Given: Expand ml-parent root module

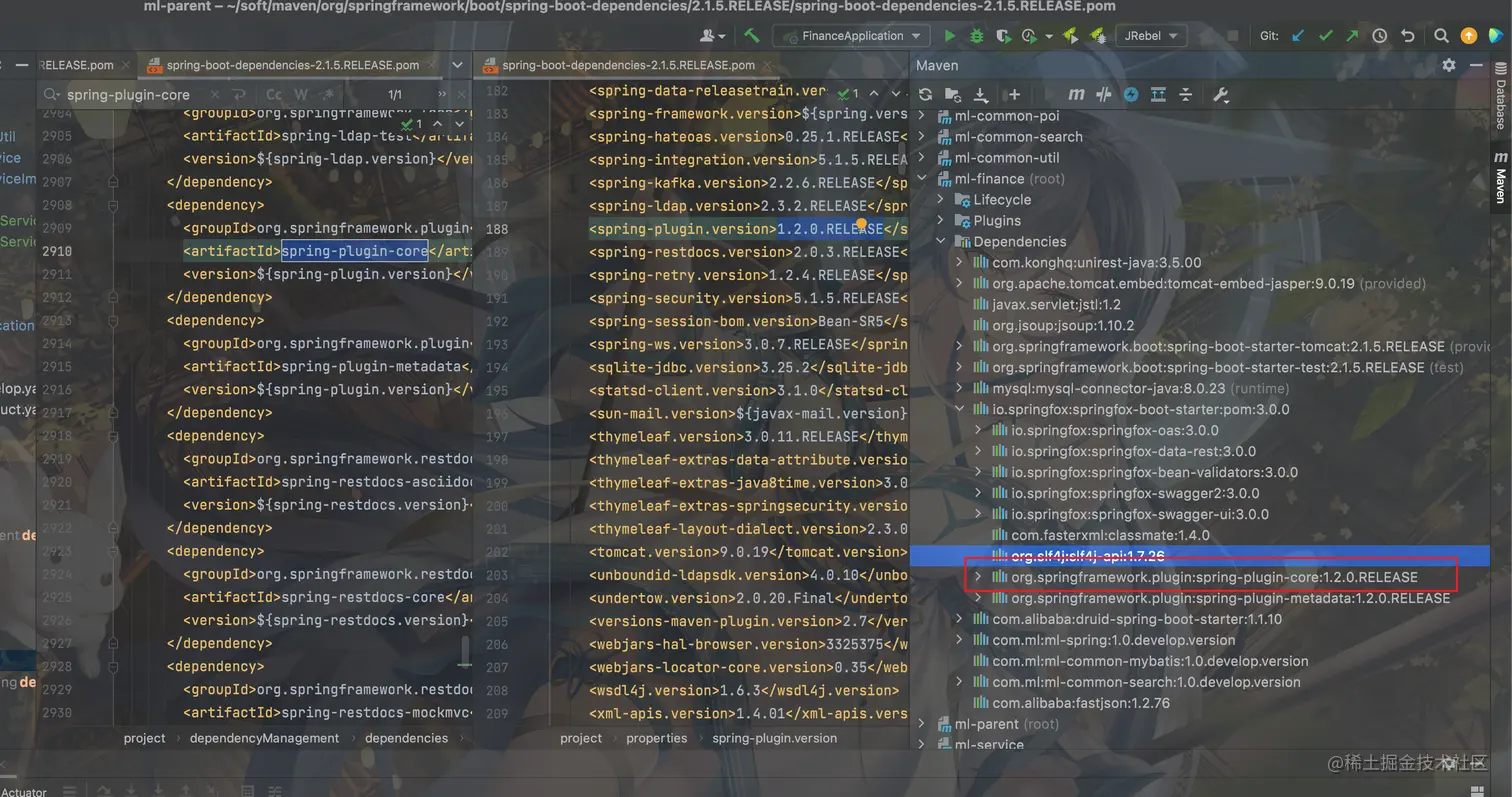Looking at the screenshot, I should pos(921,724).
